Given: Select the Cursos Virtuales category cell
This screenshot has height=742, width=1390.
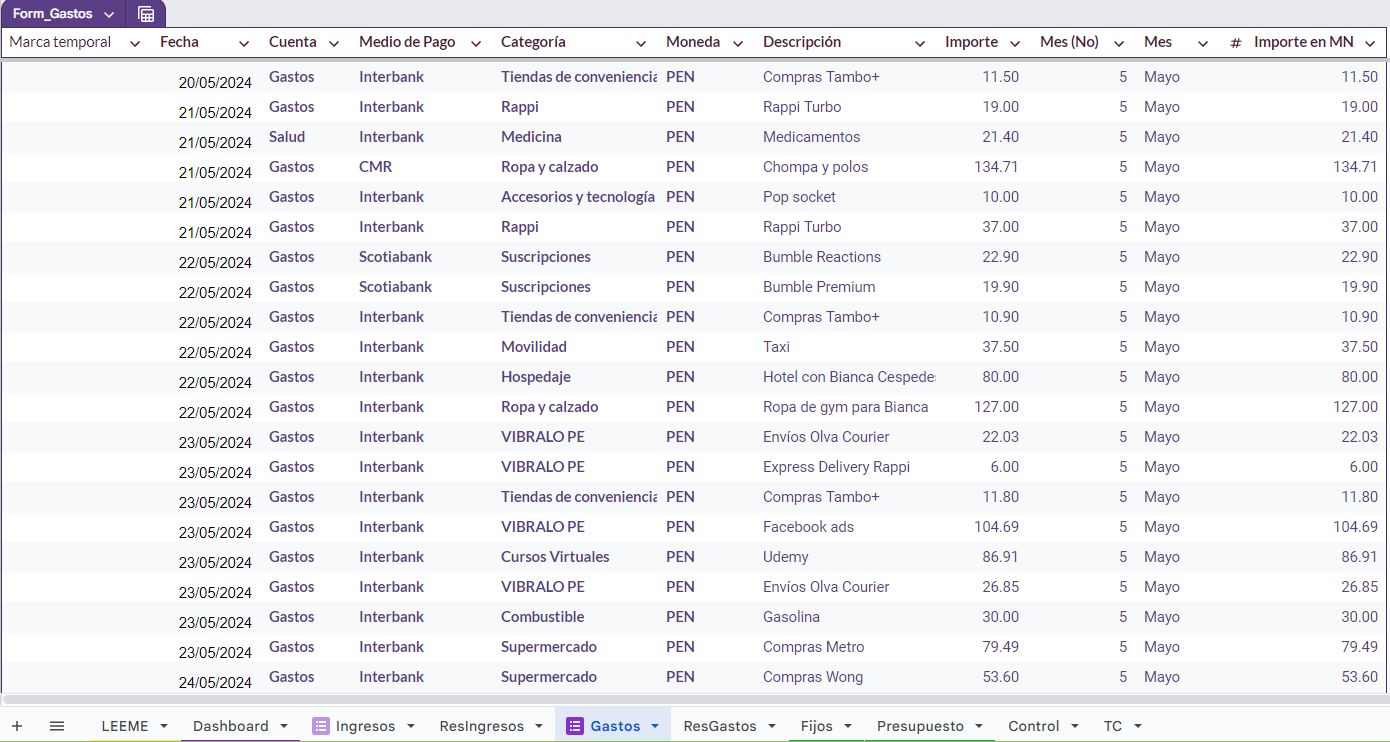Looking at the screenshot, I should (555, 557).
